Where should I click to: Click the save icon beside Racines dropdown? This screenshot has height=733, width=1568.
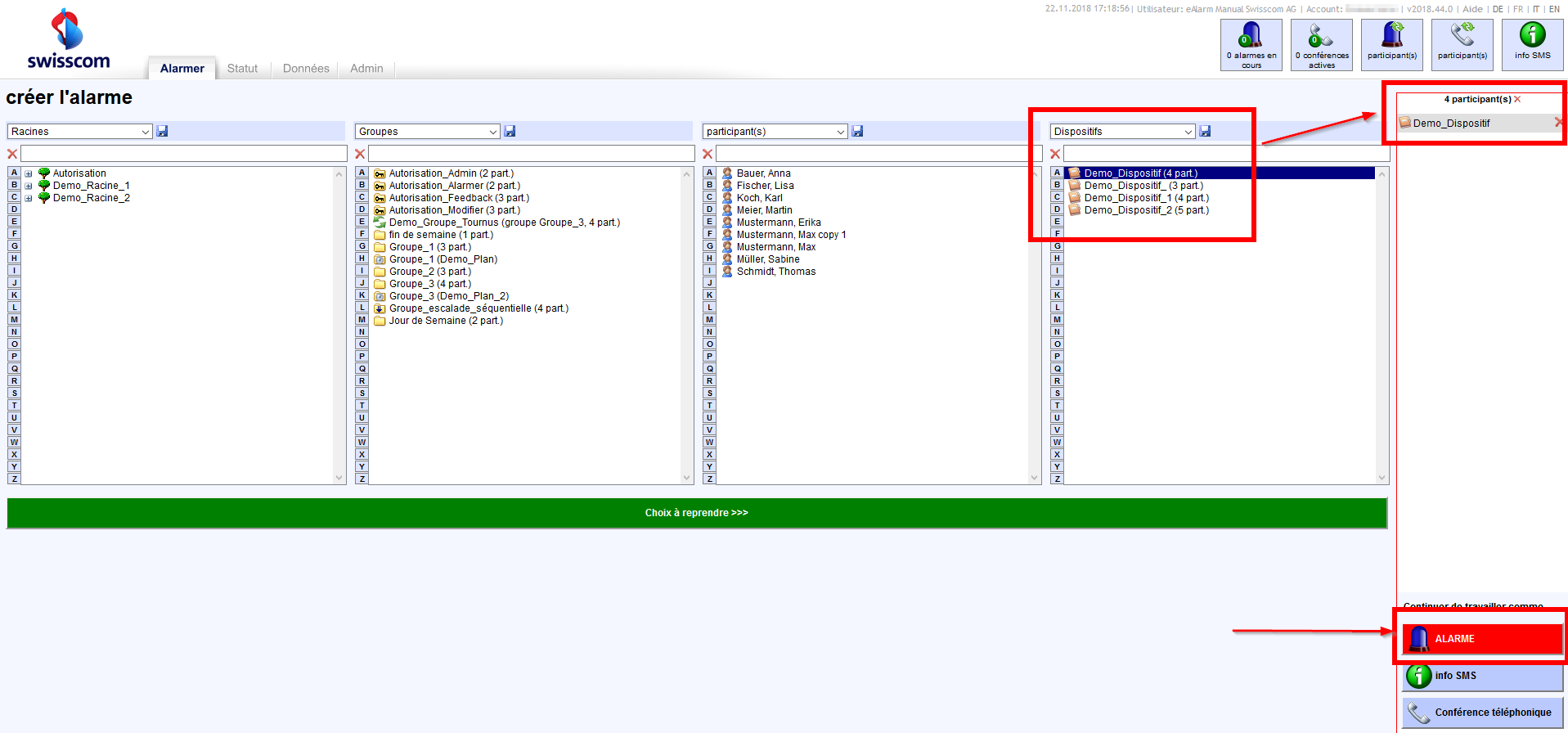pyautogui.click(x=162, y=131)
